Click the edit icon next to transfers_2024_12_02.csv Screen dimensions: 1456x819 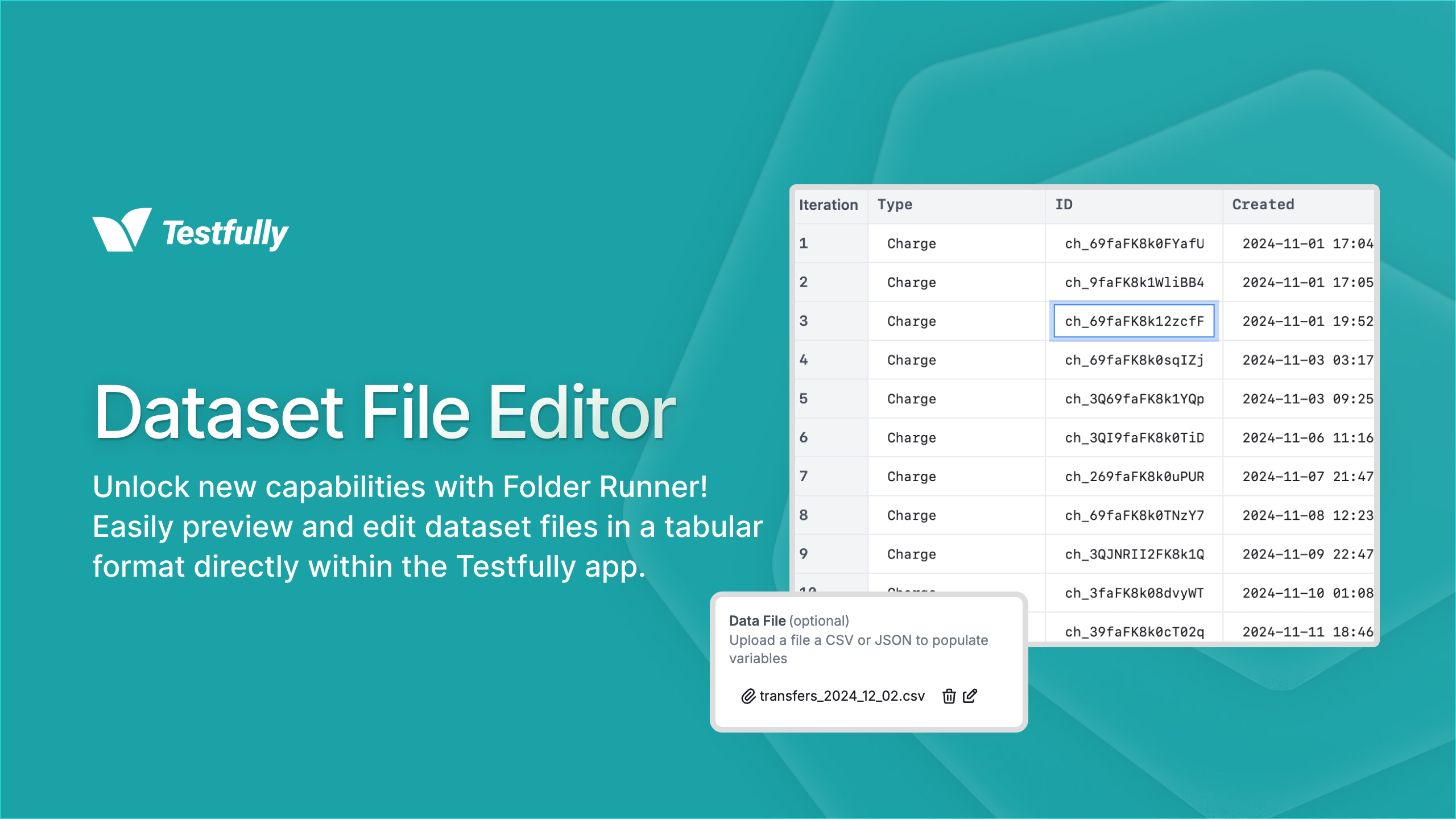(x=970, y=696)
